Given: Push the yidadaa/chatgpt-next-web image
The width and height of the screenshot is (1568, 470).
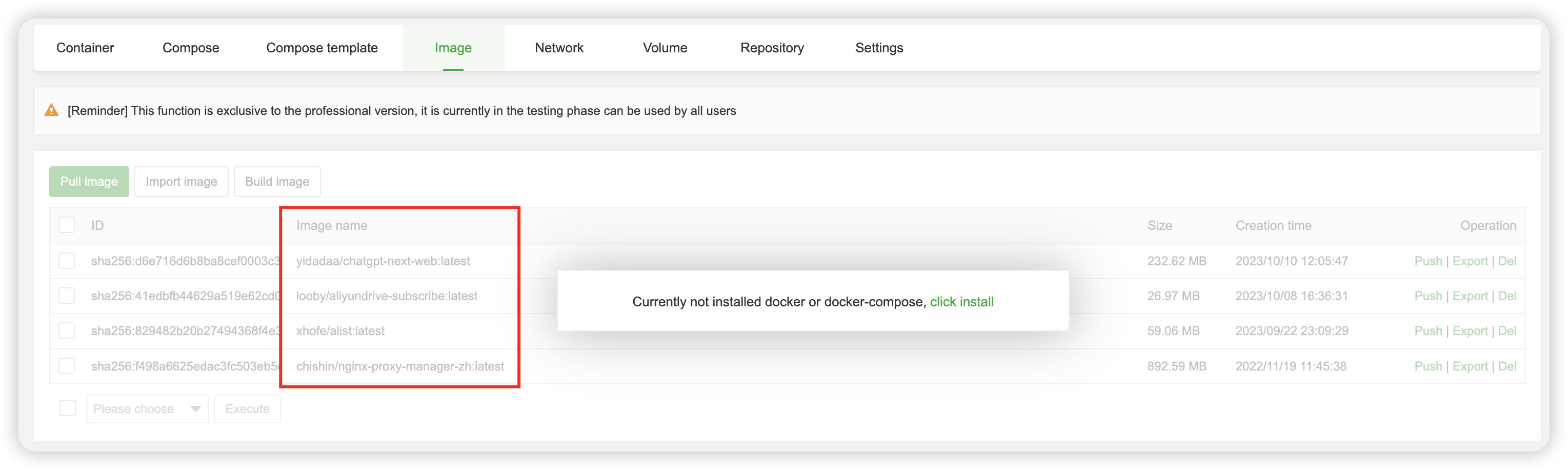Looking at the screenshot, I should (x=1428, y=261).
